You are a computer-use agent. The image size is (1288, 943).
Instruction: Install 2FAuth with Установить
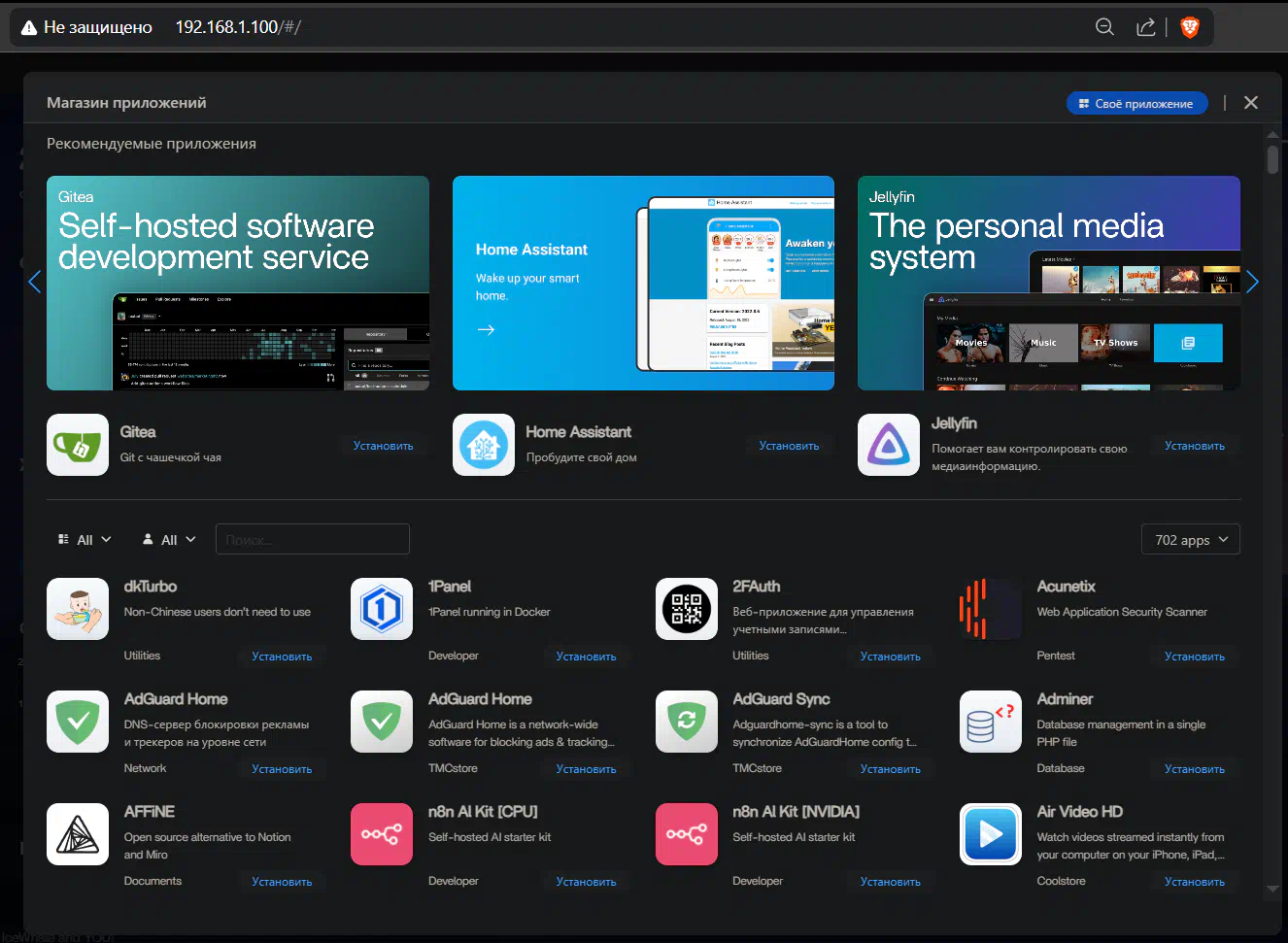pyautogui.click(x=890, y=657)
